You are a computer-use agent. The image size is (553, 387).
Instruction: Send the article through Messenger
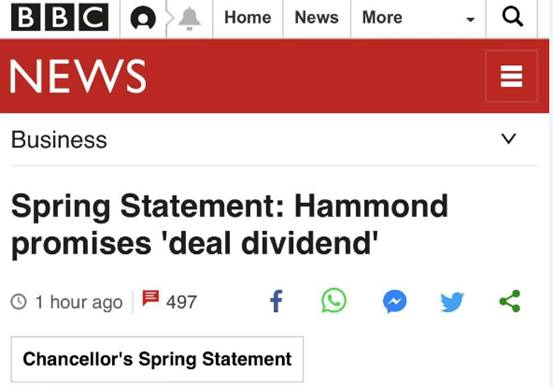tap(395, 301)
